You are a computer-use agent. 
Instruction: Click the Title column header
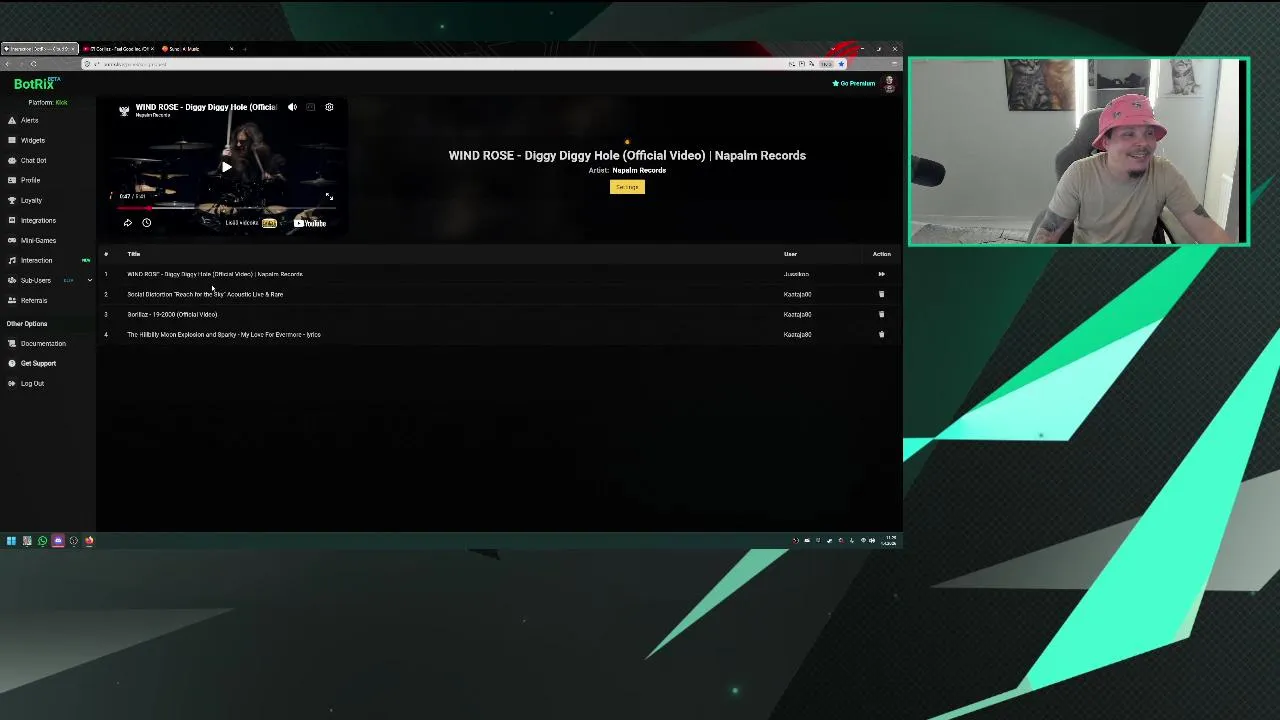134,254
